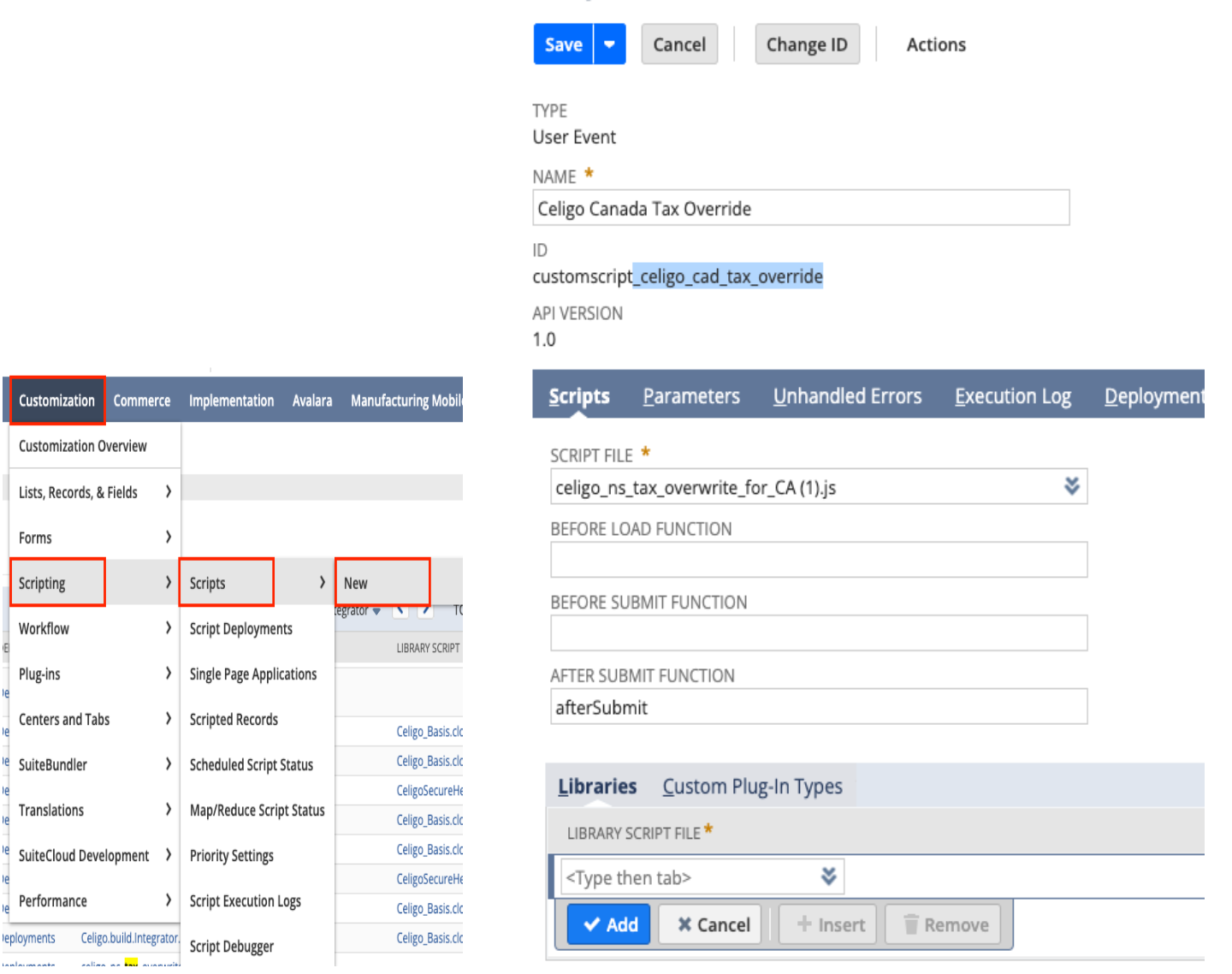Switch to the Scripts tab
Viewport: 1232px width, 974px height.
click(579, 396)
